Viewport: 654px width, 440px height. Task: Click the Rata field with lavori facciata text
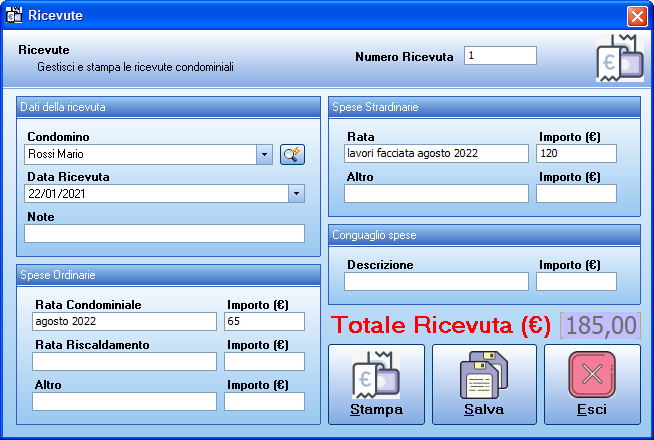tap(436, 153)
